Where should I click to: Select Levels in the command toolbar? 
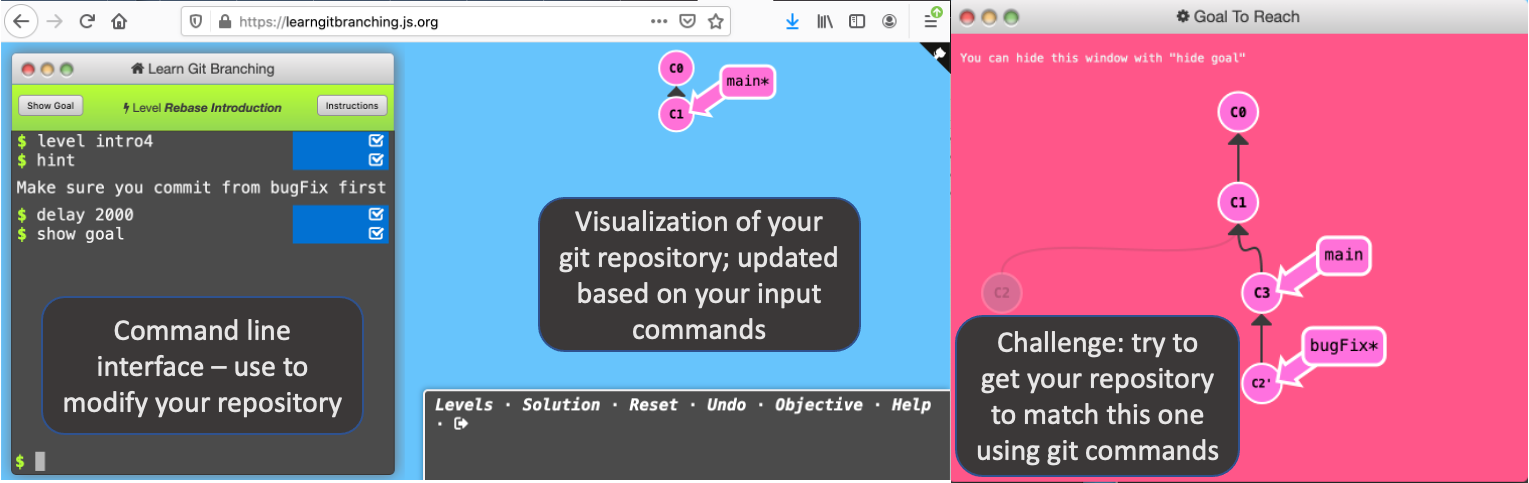(463, 405)
